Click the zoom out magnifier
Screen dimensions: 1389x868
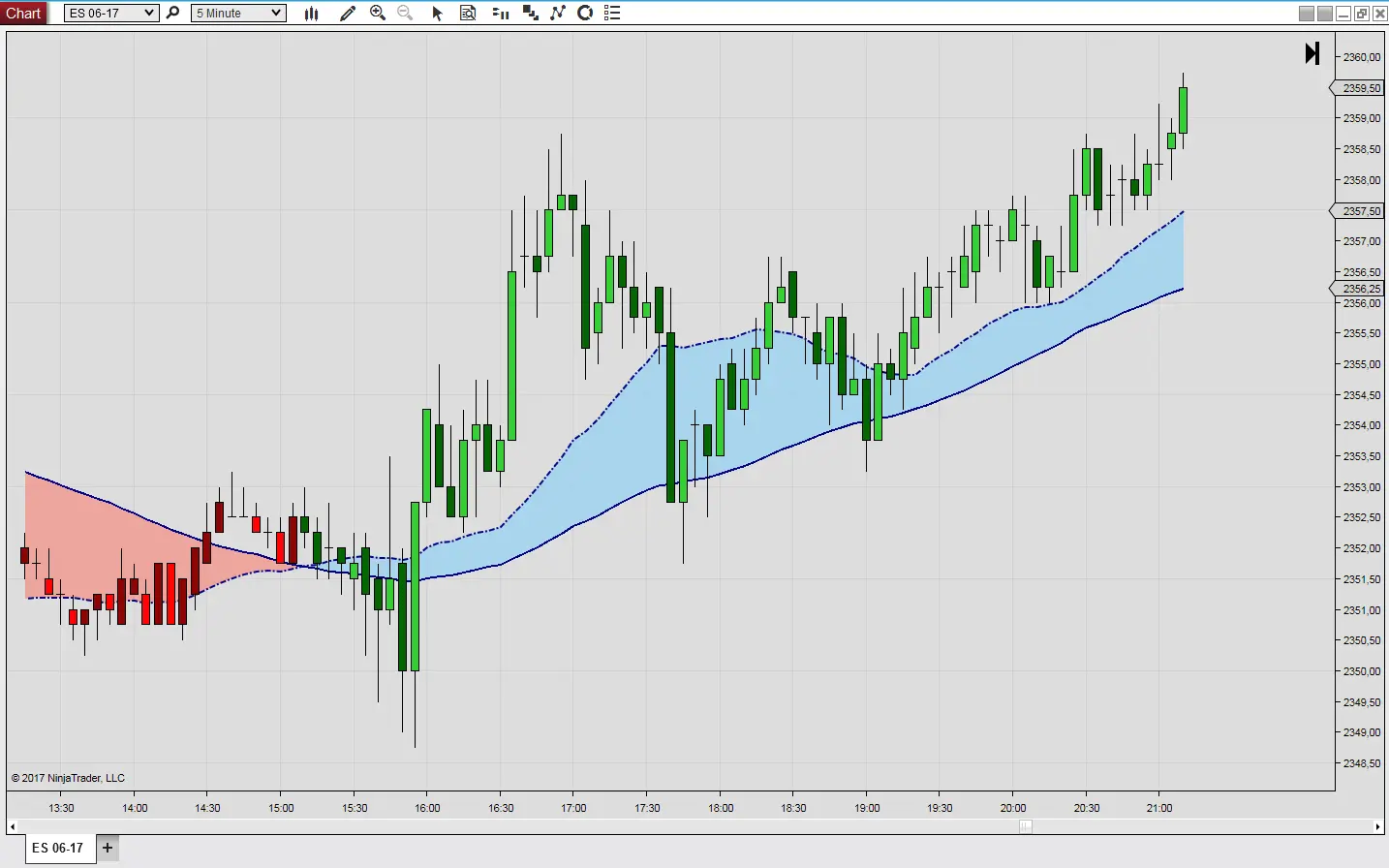click(405, 13)
